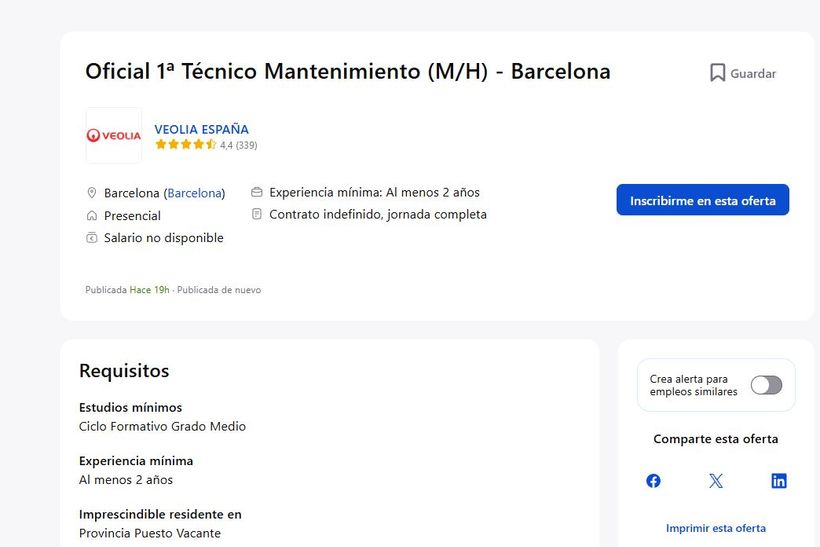Enable alert for similar jobs toggle
820x547 pixels.
click(x=766, y=385)
